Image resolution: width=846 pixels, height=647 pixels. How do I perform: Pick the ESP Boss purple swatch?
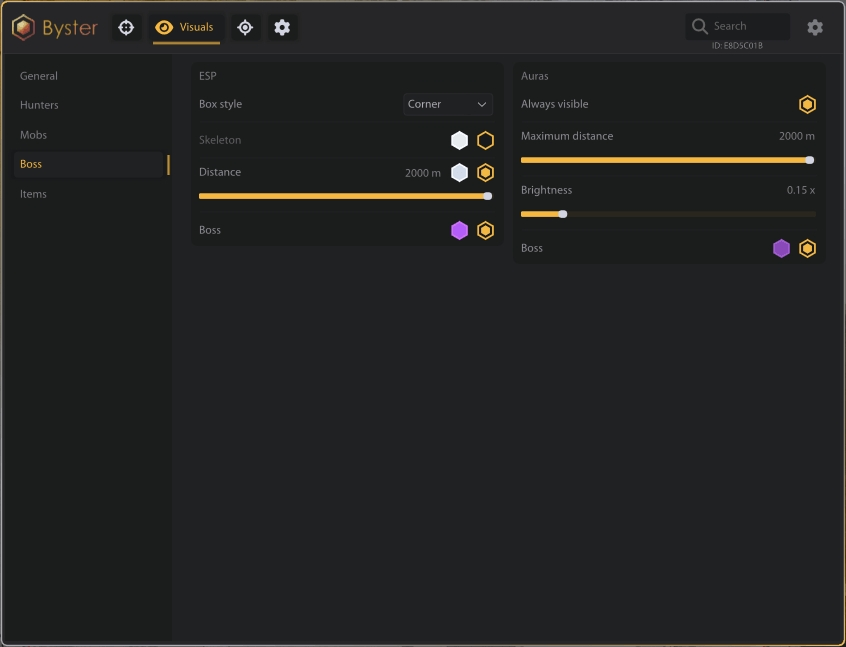click(x=459, y=230)
